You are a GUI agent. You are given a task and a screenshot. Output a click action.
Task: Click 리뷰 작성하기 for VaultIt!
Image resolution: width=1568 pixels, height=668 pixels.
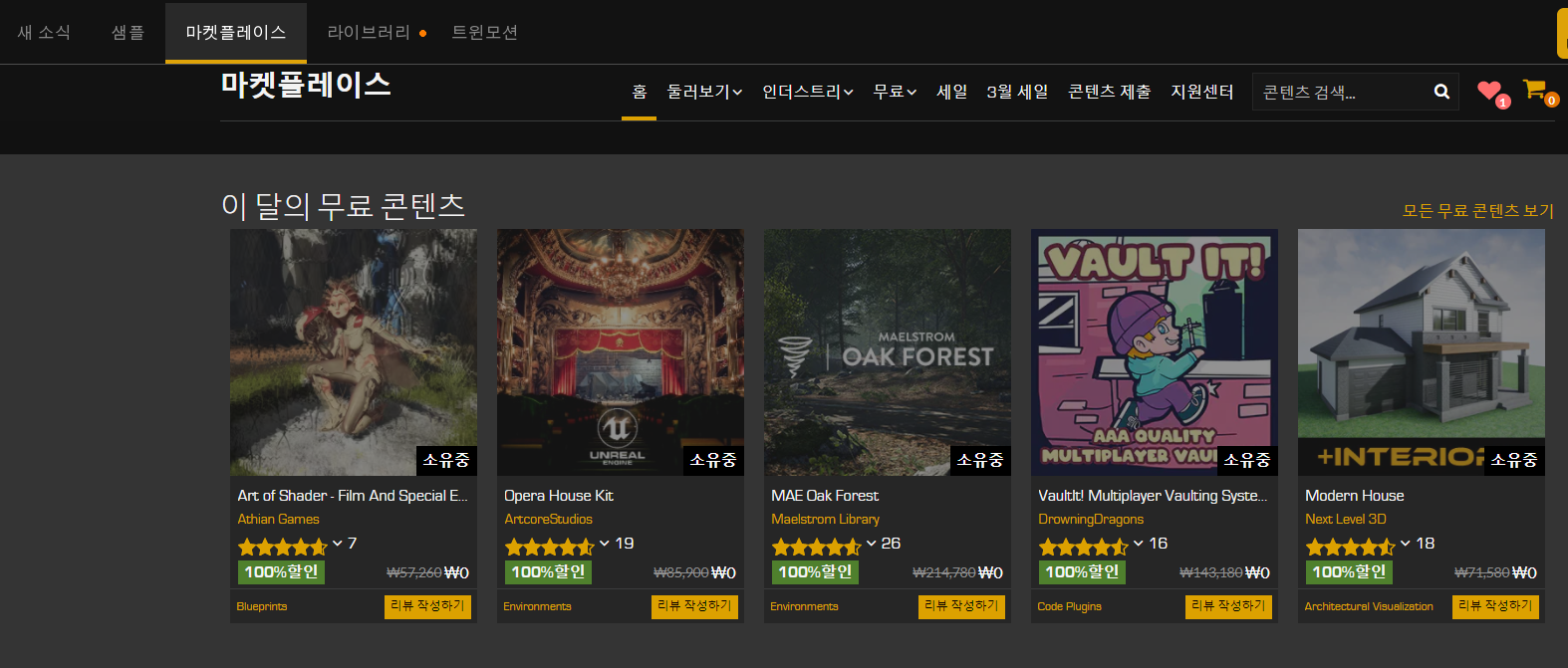pos(1228,606)
